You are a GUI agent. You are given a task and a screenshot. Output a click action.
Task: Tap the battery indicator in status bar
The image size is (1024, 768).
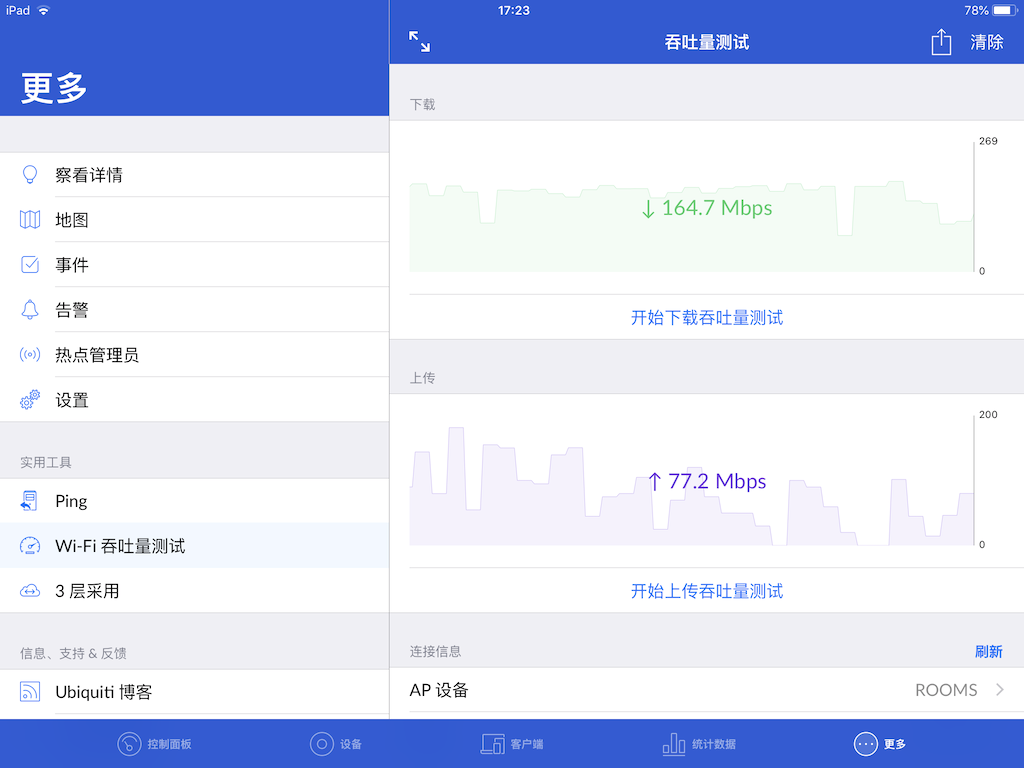[1004, 10]
